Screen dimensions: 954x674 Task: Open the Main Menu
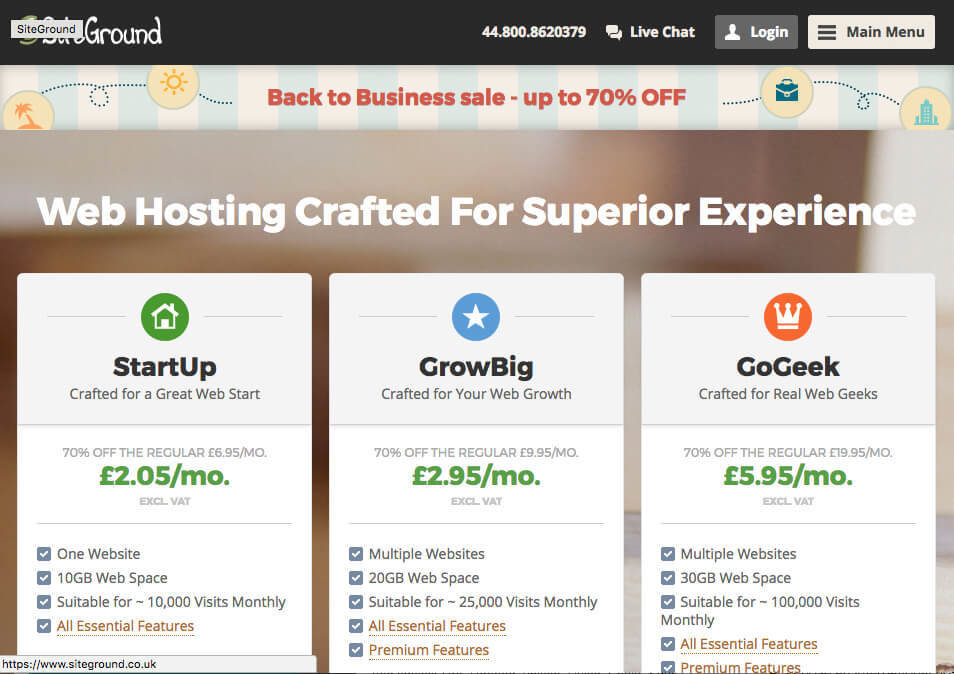click(871, 32)
